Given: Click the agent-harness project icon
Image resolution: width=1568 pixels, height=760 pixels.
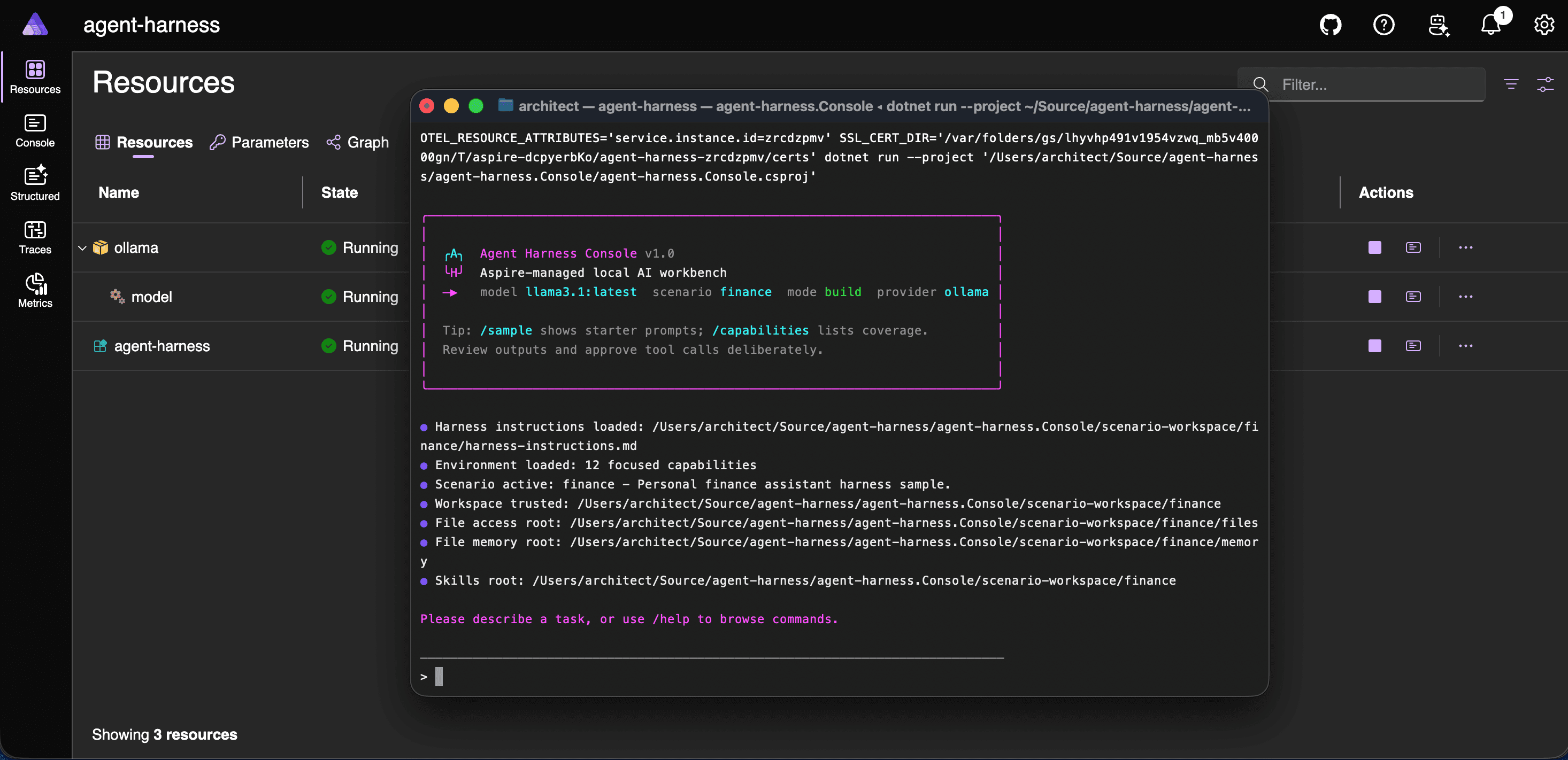Looking at the screenshot, I should pos(101,346).
